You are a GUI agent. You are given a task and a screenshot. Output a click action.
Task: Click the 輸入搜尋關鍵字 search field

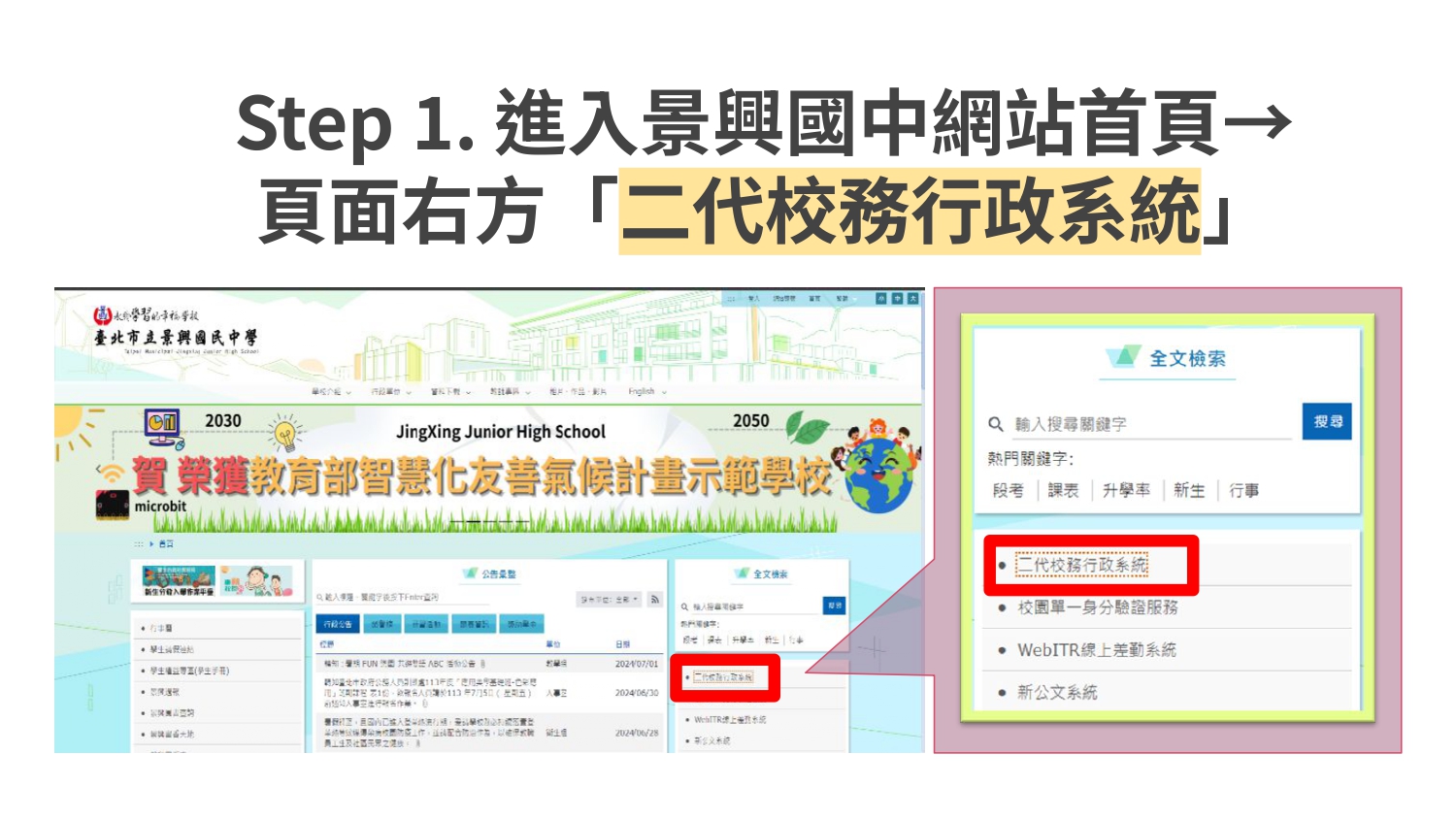point(1150,424)
